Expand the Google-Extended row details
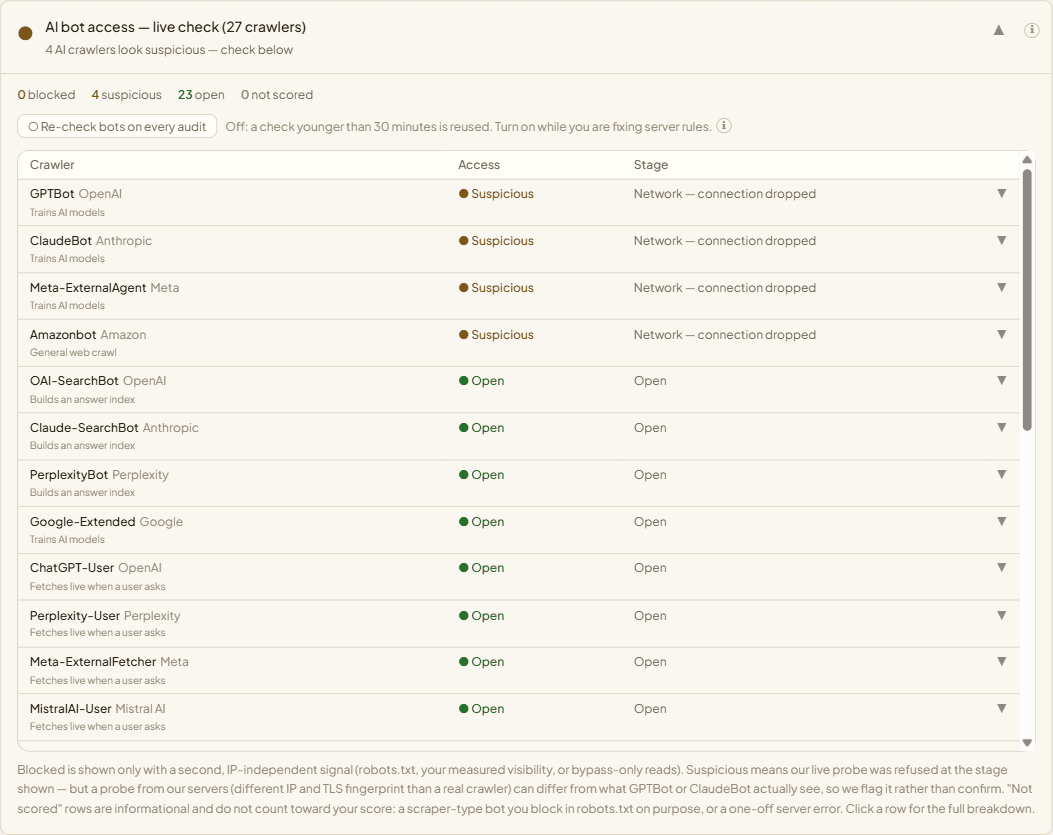The width and height of the screenshot is (1053, 835). 1001,521
